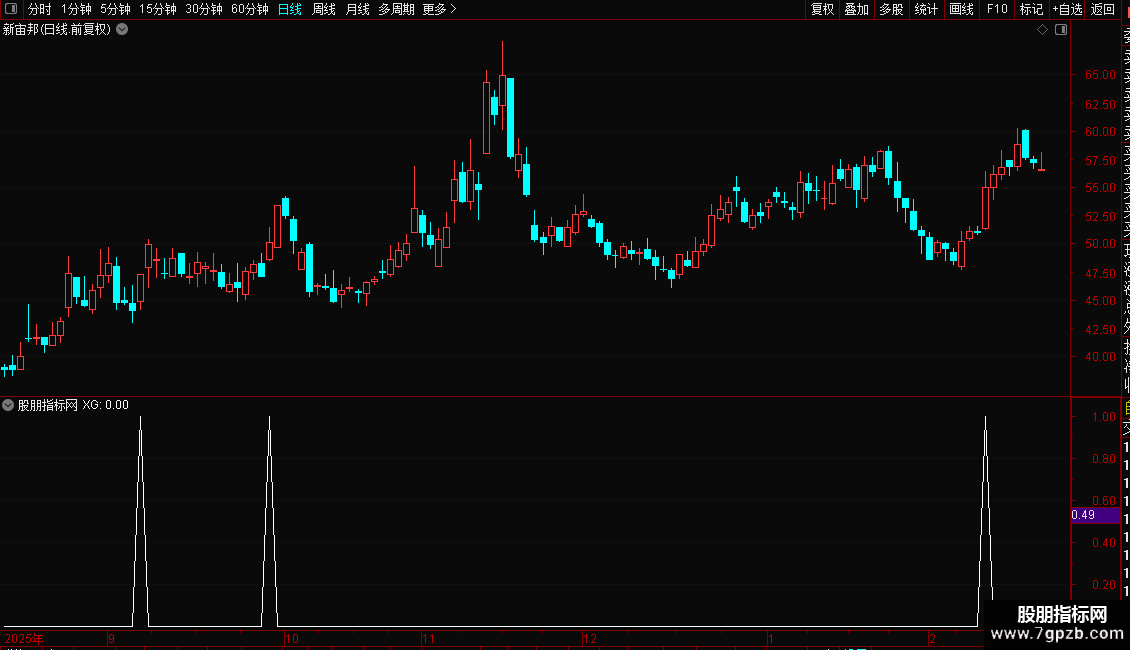This screenshot has height=650, width=1130.
Task: Click the 叠加 overlay button
Action: coord(856,9)
